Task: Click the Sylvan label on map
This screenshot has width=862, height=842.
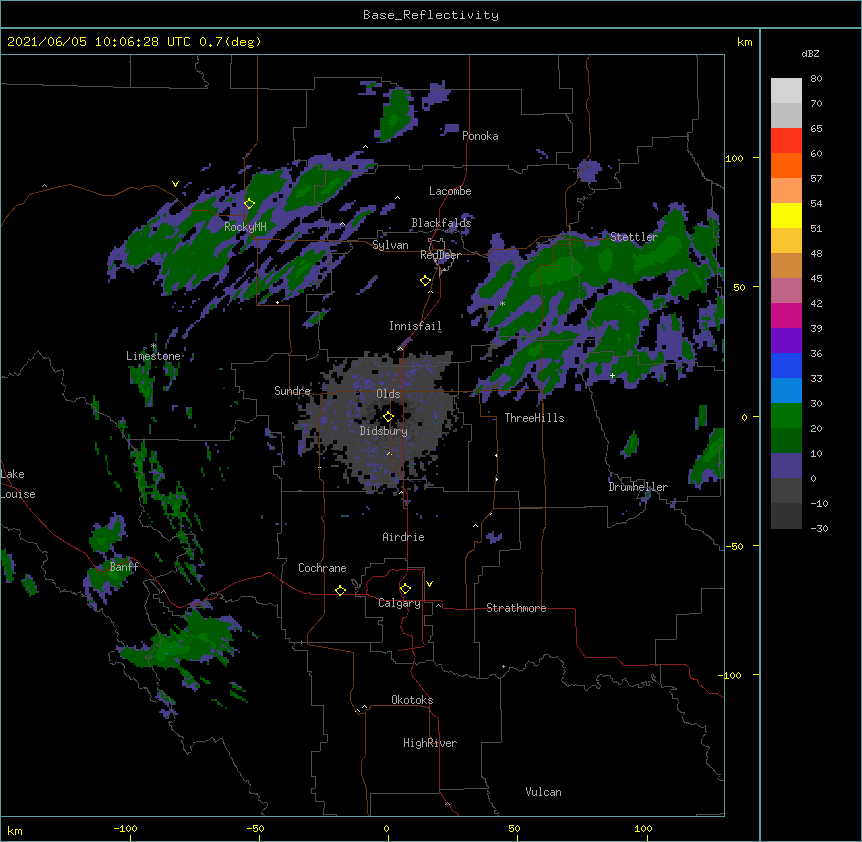Action: coord(390,245)
